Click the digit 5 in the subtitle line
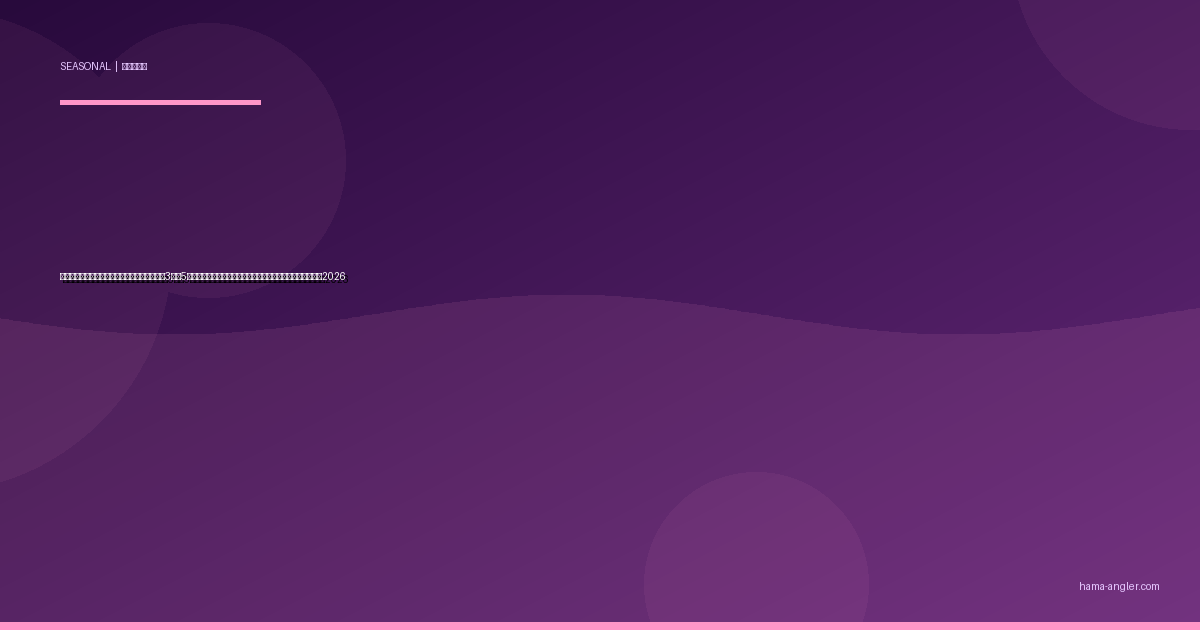The height and width of the screenshot is (630, 1200). click(x=184, y=277)
